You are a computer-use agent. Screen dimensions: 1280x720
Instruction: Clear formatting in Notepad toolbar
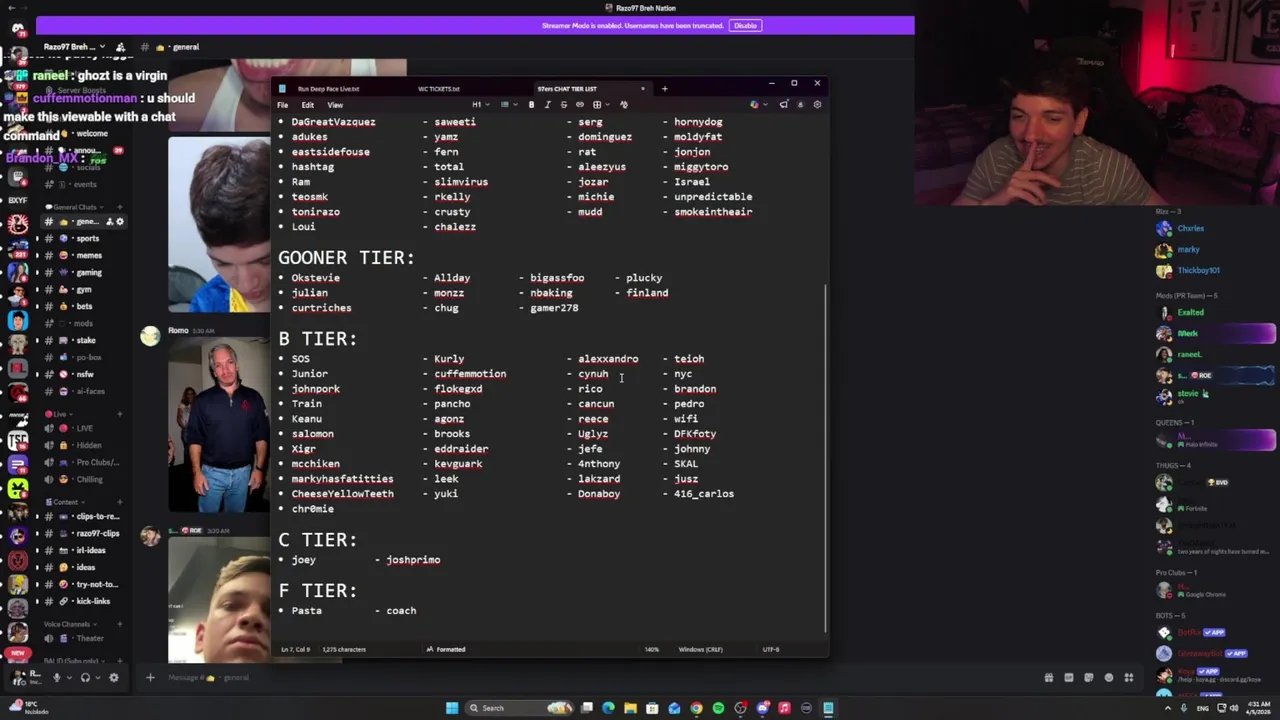click(623, 105)
